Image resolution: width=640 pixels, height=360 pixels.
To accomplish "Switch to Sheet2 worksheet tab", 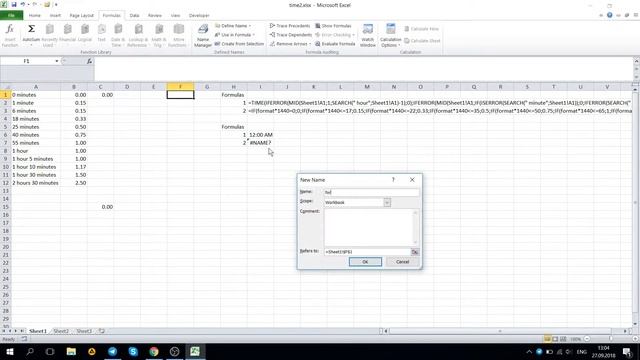I will tap(61, 331).
